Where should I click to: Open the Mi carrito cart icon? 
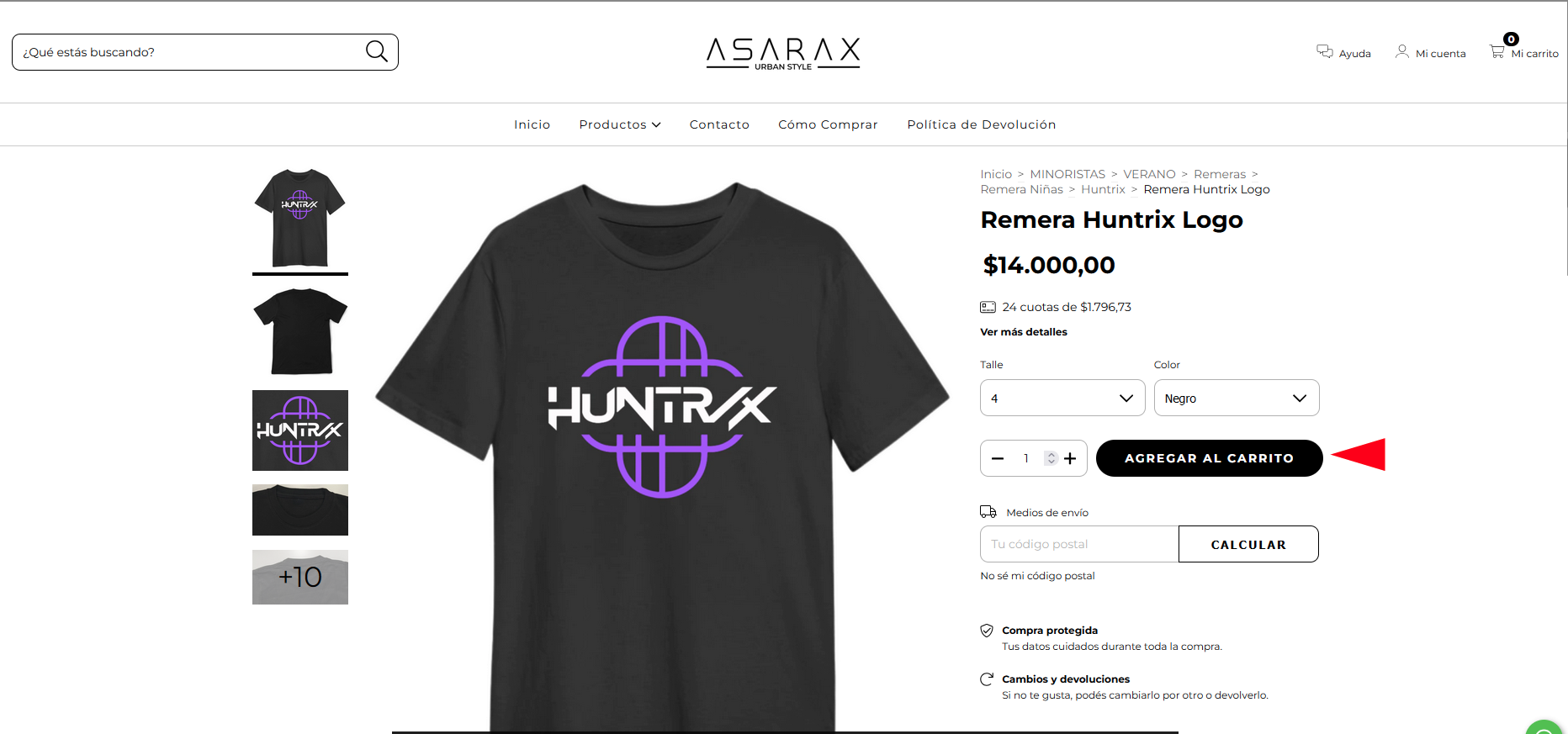coord(1497,51)
